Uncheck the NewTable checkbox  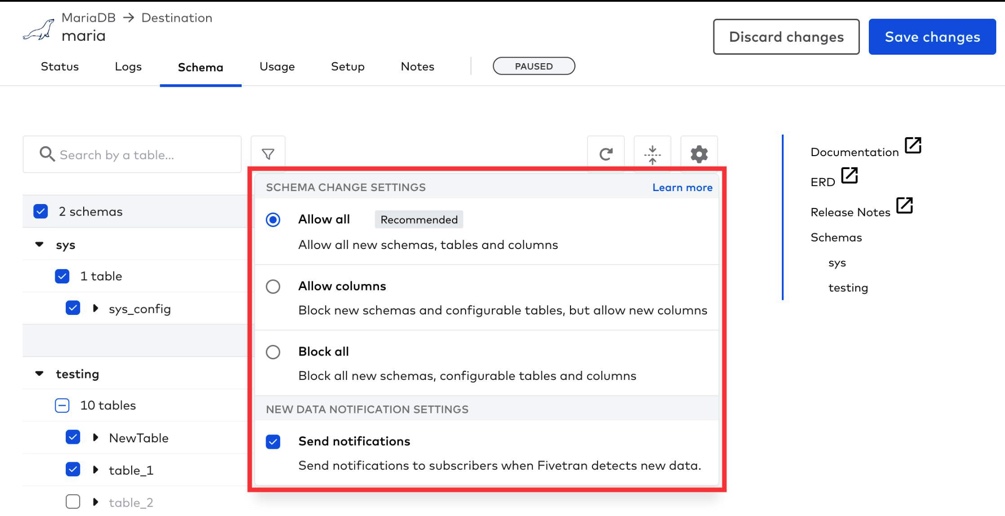73,438
